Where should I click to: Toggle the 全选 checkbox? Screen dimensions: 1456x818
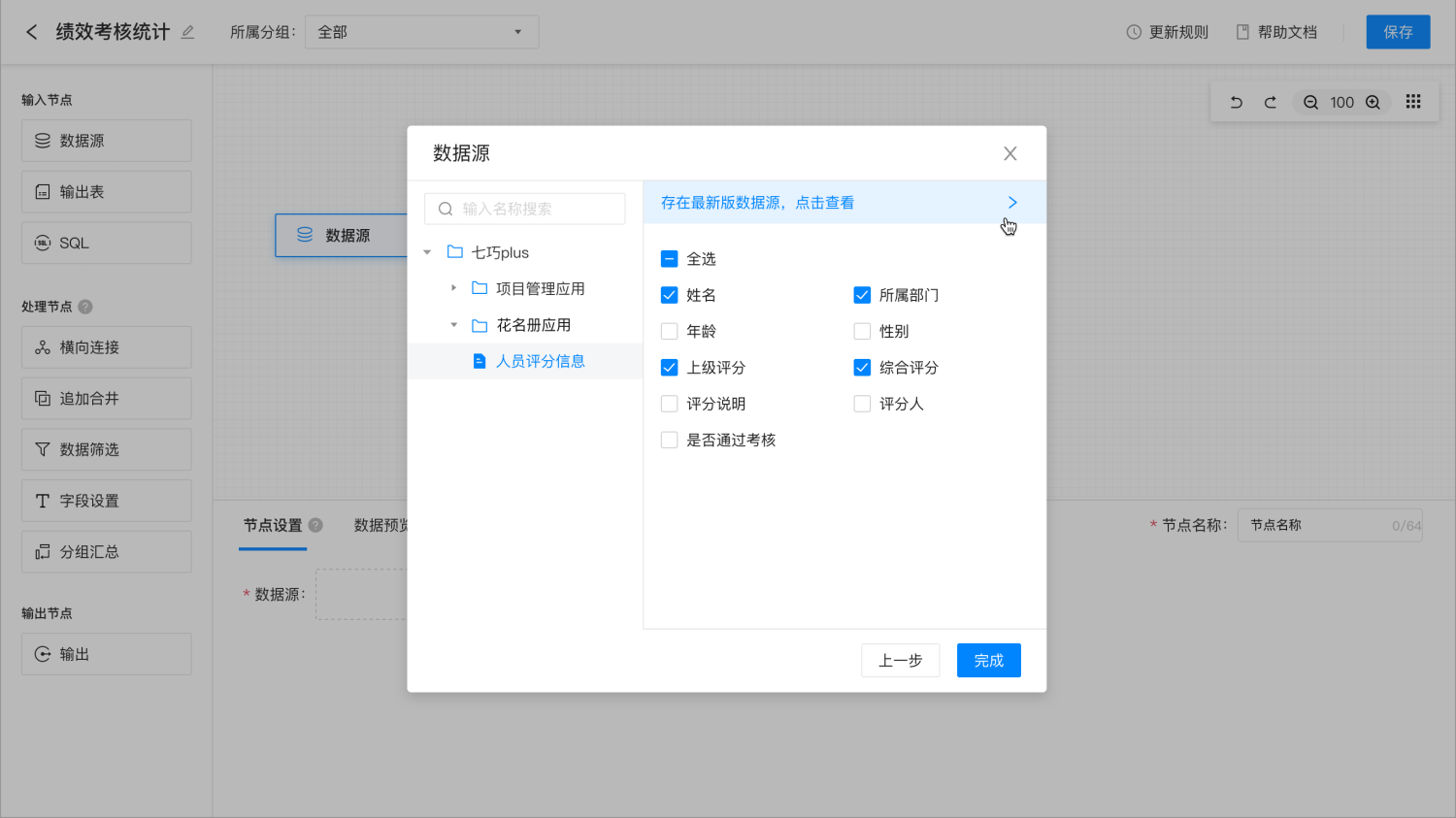coord(669,259)
